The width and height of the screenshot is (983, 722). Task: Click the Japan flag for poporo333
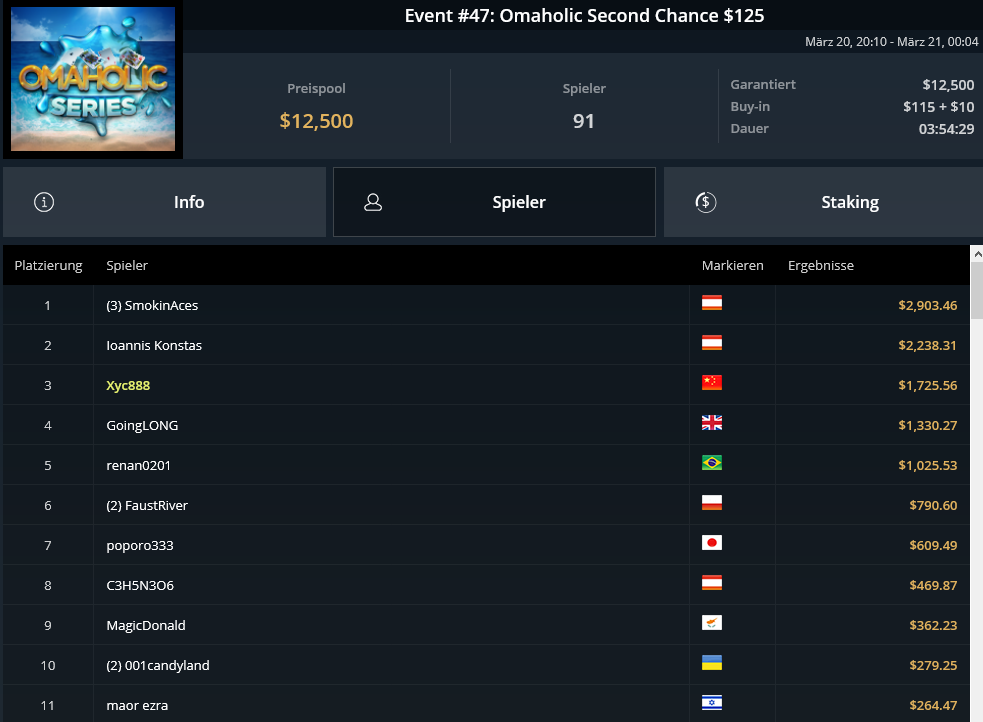tap(712, 543)
